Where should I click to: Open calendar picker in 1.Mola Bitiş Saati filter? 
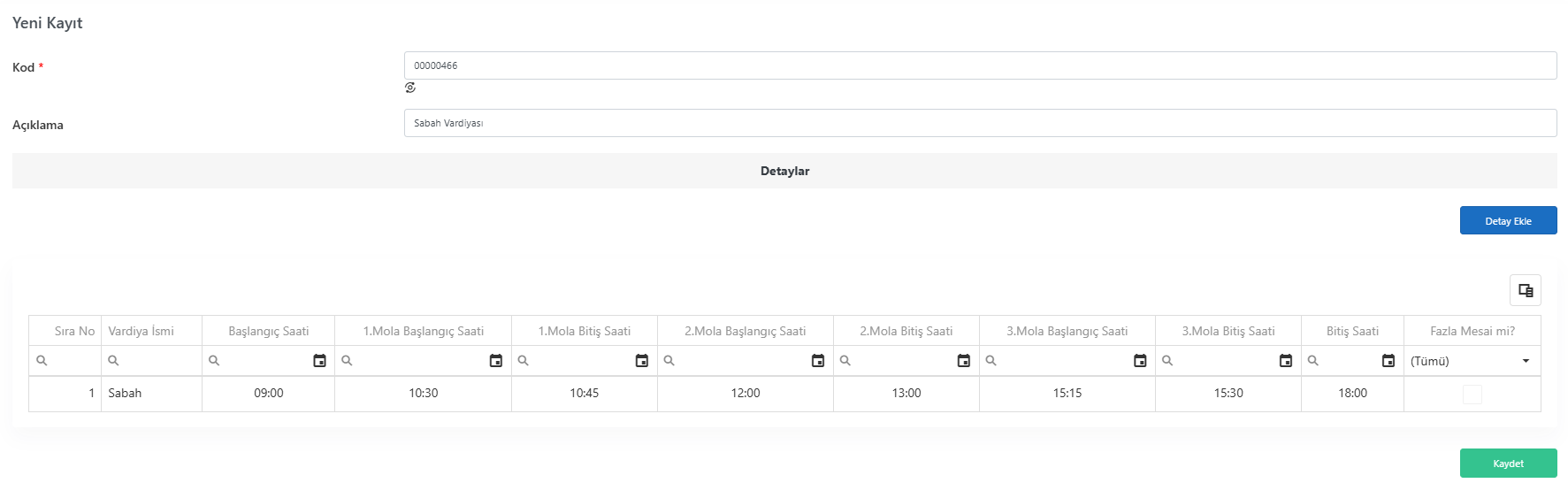[x=642, y=361]
